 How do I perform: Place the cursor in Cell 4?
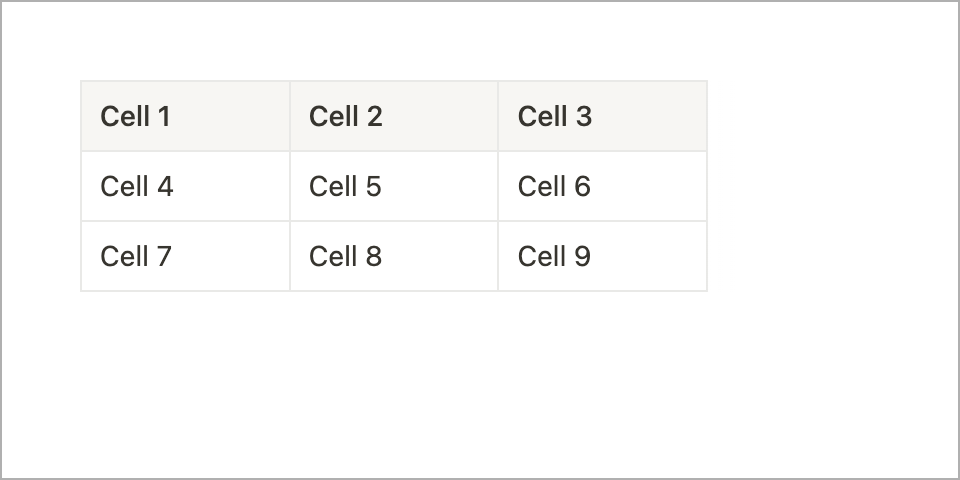185,187
